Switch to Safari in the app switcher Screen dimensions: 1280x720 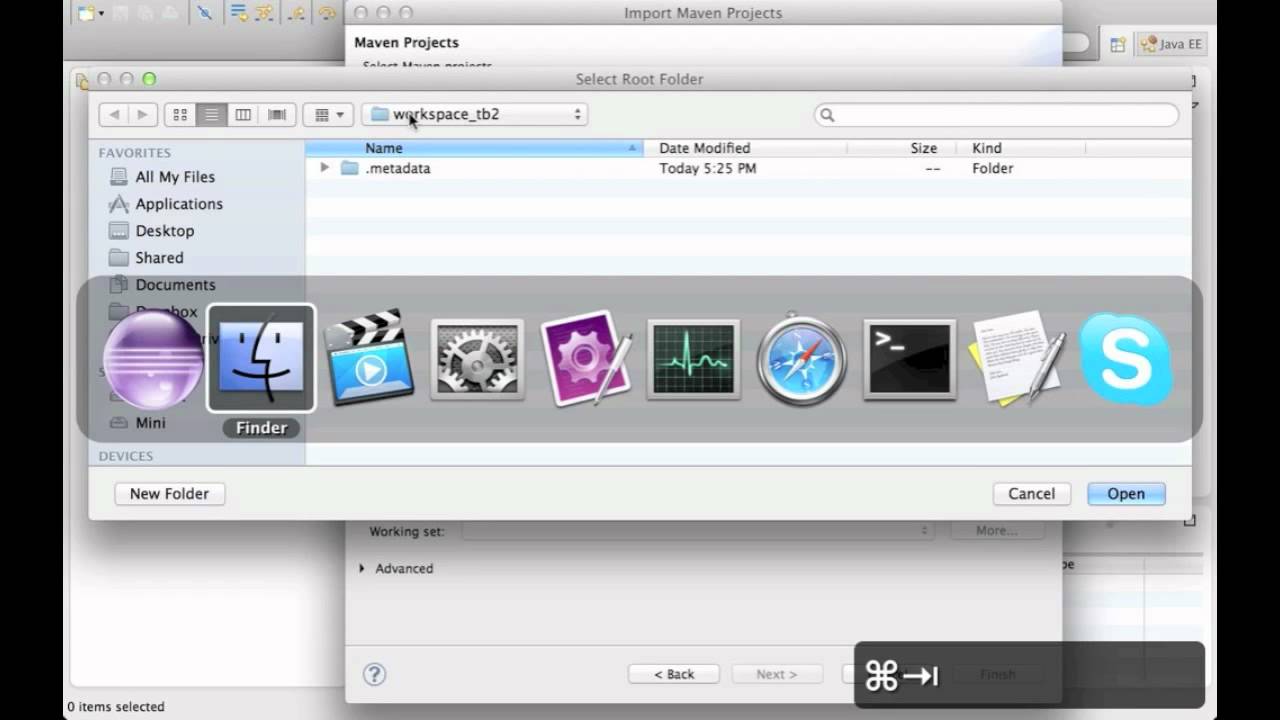point(802,360)
